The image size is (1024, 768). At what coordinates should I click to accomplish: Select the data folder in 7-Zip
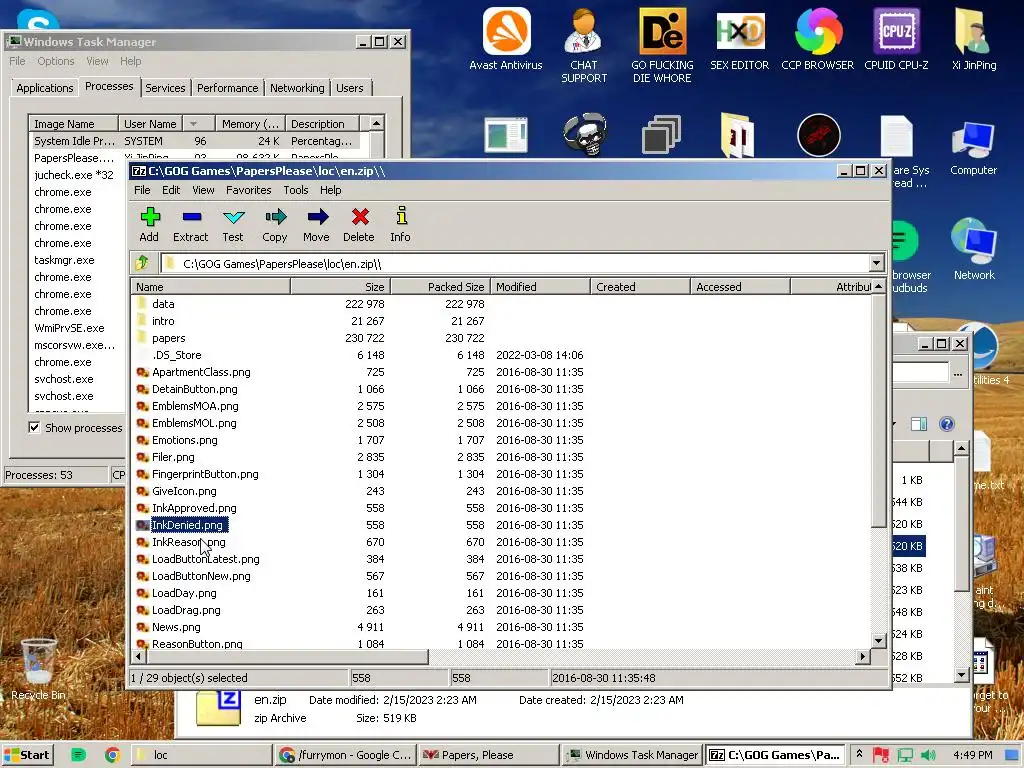[163, 304]
